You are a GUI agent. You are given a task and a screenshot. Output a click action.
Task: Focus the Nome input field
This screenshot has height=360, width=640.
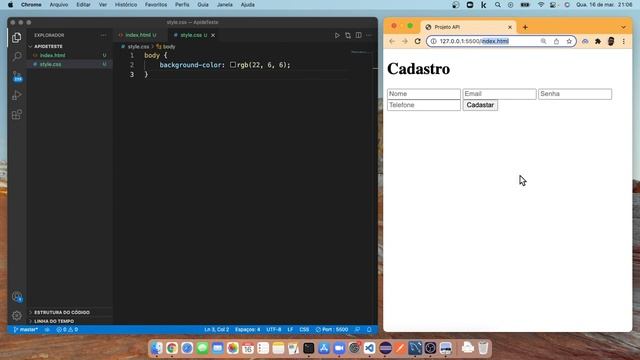tap(424, 94)
